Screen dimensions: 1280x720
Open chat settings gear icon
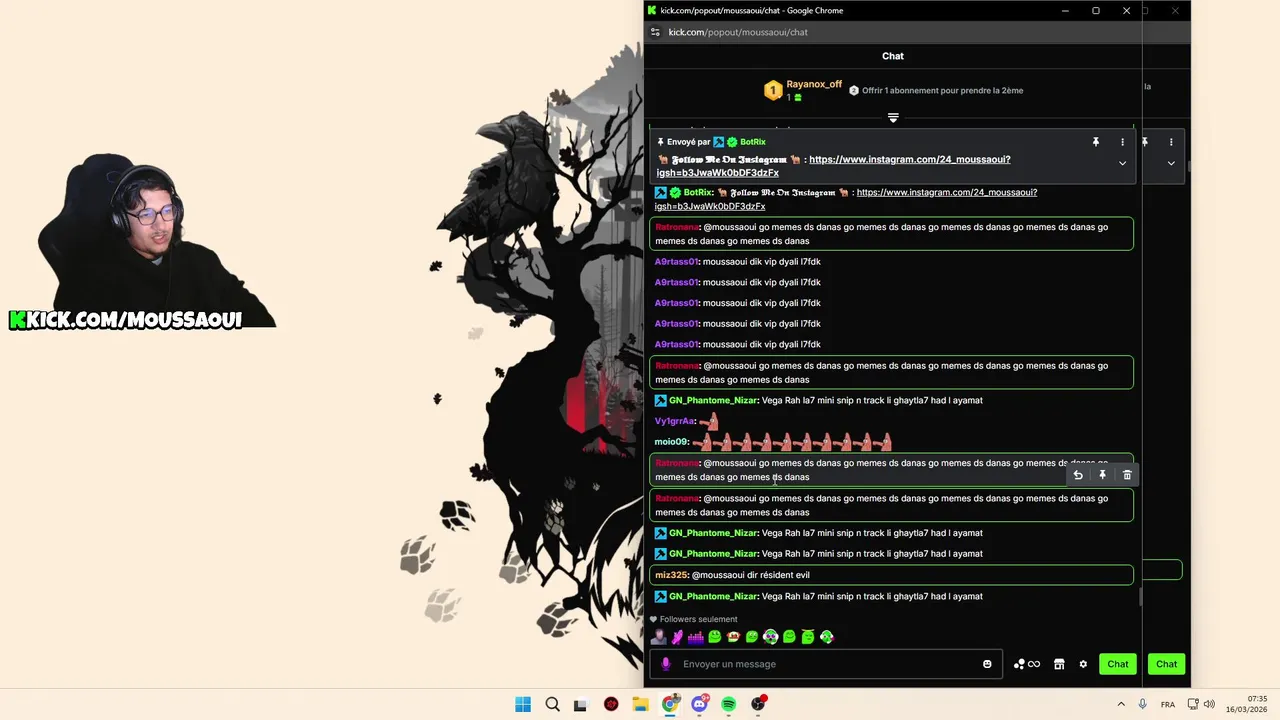(x=1083, y=664)
